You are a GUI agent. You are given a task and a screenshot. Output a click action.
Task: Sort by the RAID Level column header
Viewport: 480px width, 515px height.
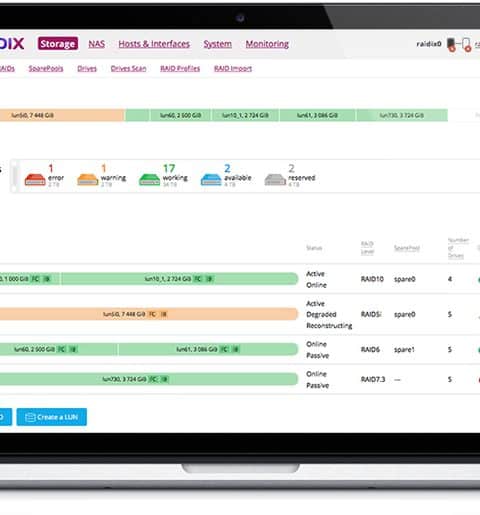pyautogui.click(x=367, y=248)
